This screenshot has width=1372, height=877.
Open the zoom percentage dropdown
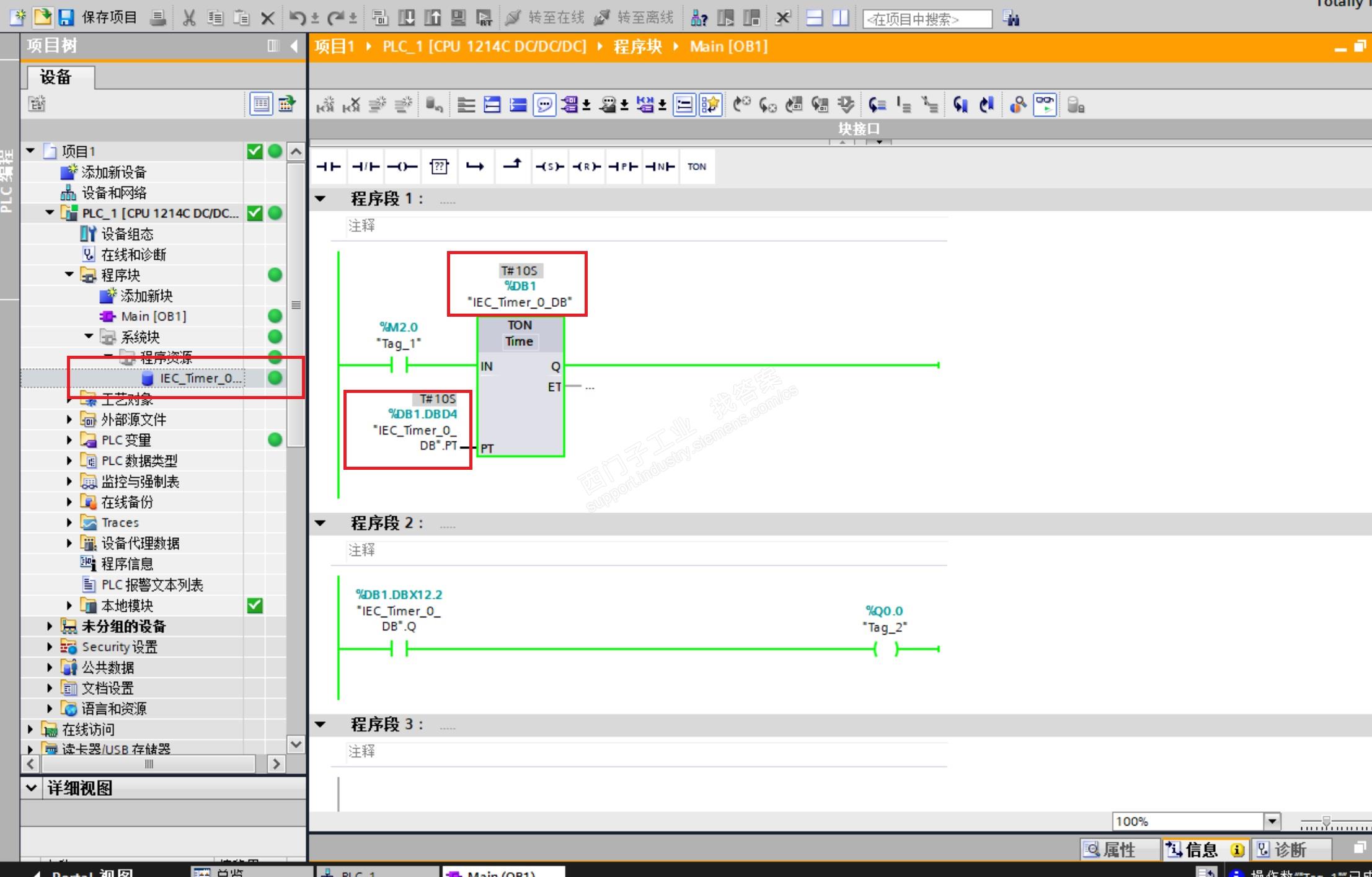pyautogui.click(x=1272, y=821)
